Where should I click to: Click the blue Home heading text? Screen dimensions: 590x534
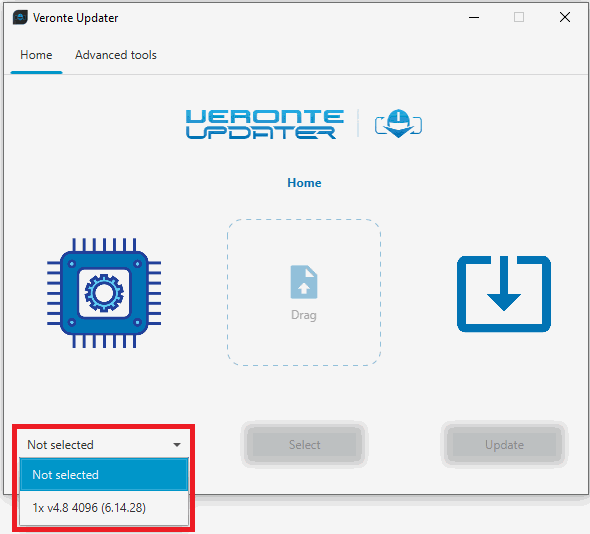point(304,183)
